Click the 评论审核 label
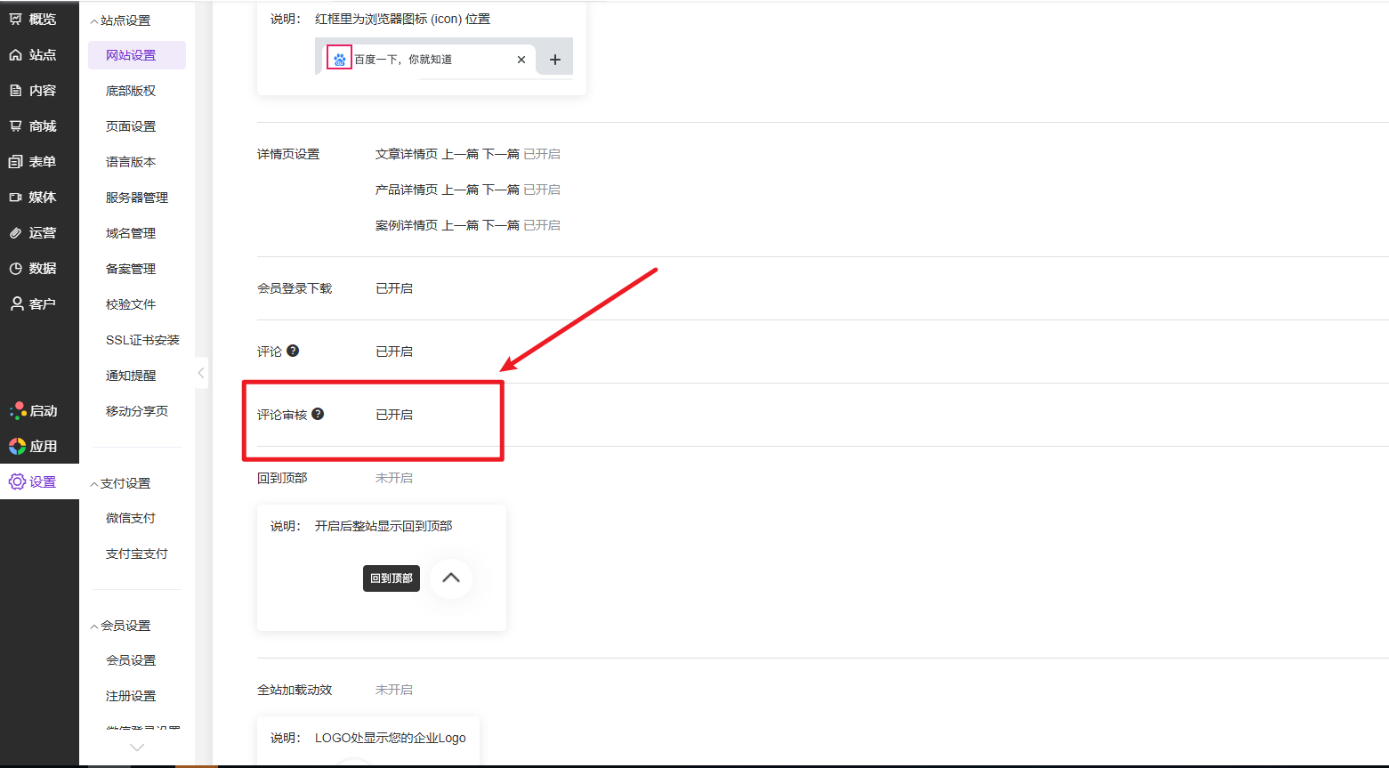The image size is (1389, 768). point(282,415)
